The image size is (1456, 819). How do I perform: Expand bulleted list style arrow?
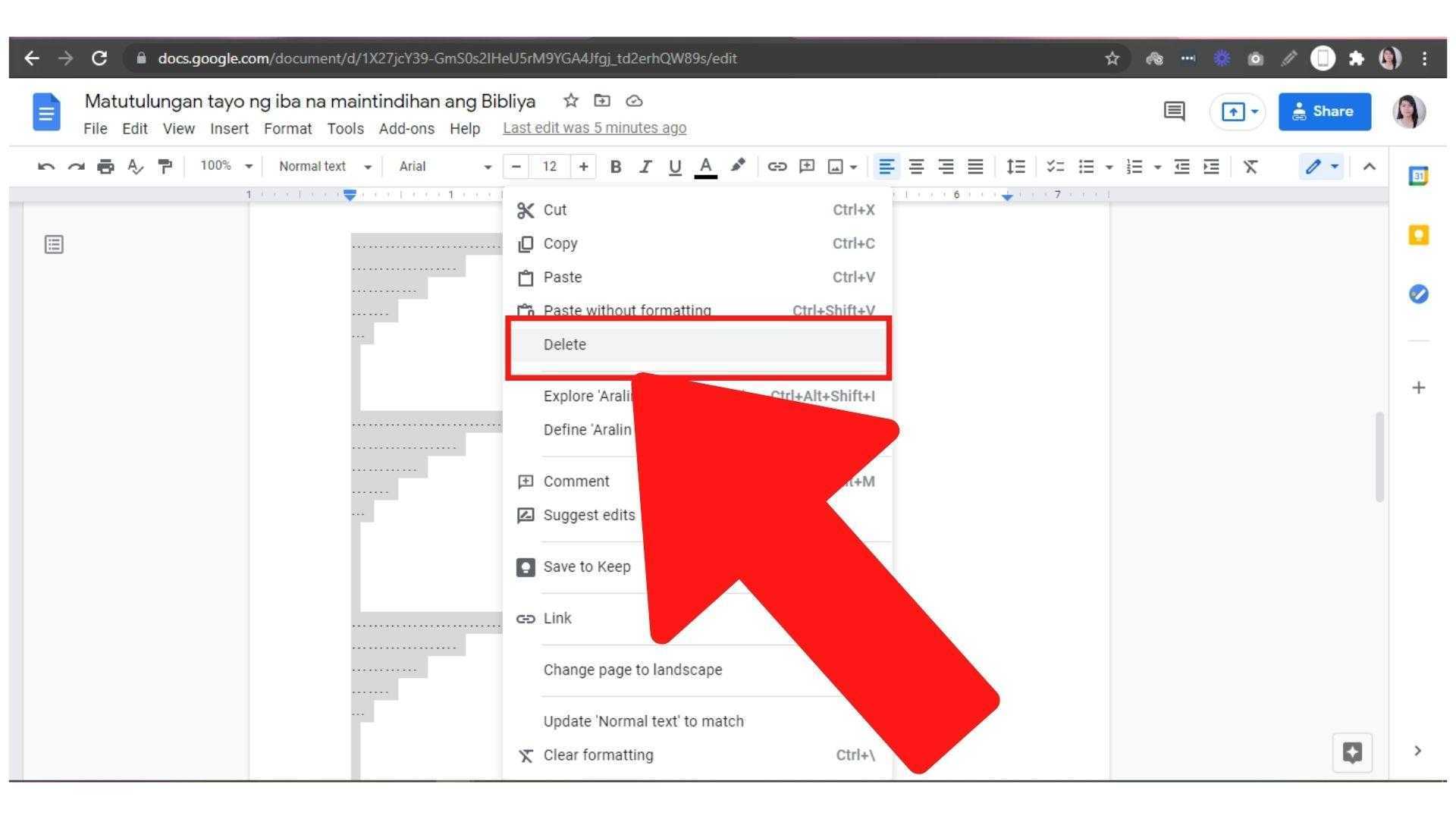[1109, 167]
